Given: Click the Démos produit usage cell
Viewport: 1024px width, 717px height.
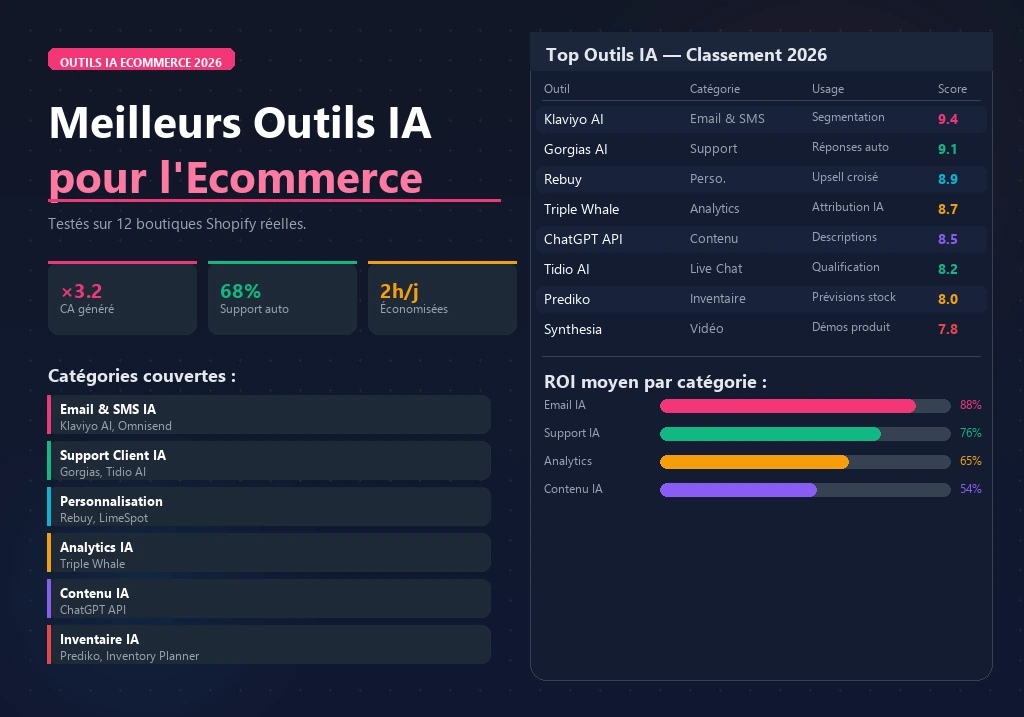Looking at the screenshot, I should (850, 327).
